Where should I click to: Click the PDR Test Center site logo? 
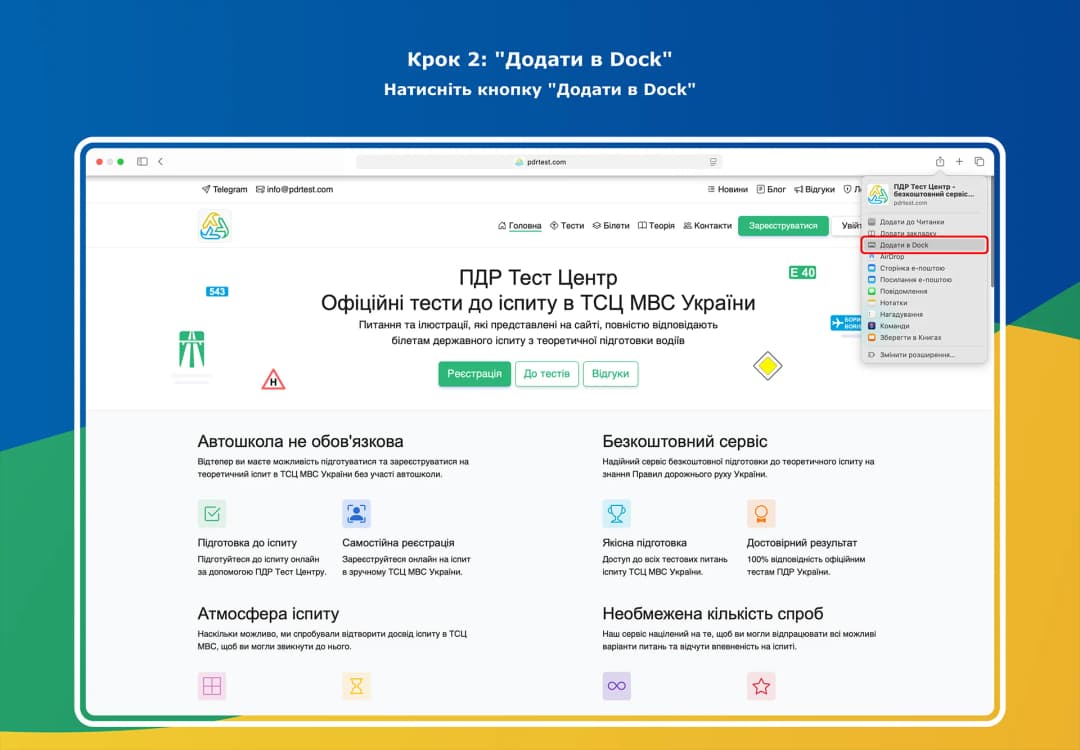pyautogui.click(x=214, y=226)
